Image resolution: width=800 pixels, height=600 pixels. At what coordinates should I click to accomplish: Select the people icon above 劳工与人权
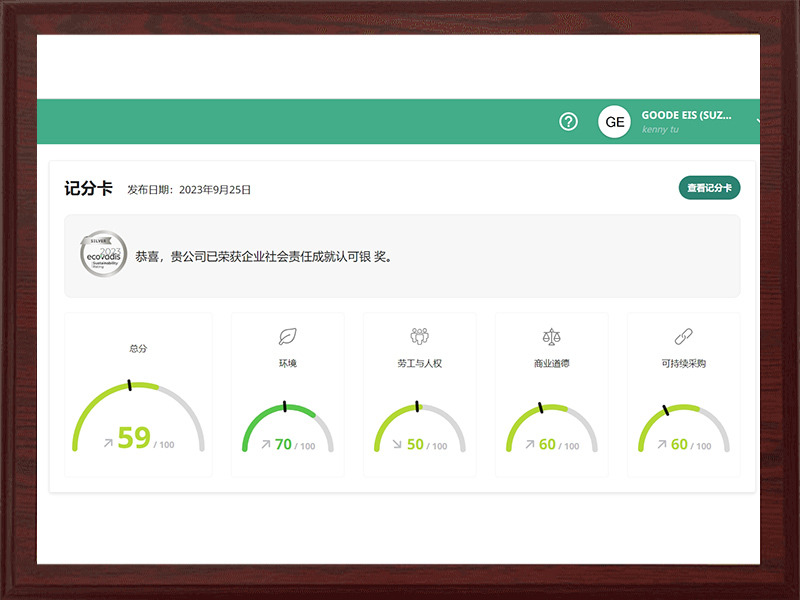click(x=419, y=337)
